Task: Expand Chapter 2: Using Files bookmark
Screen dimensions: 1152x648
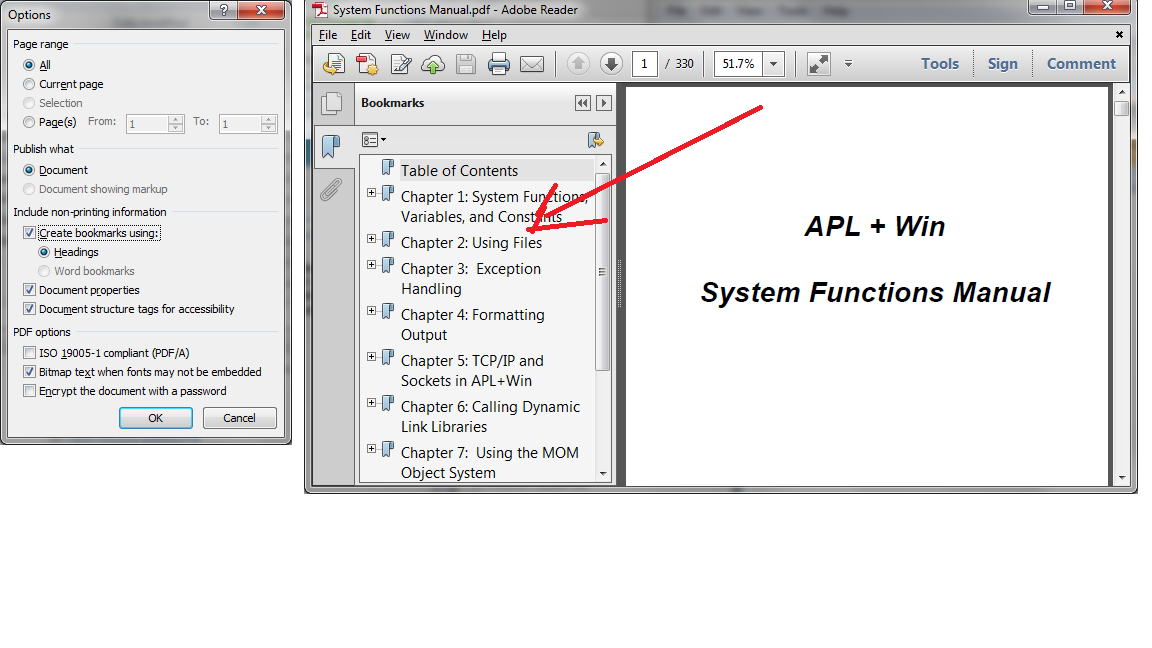Action: point(372,239)
